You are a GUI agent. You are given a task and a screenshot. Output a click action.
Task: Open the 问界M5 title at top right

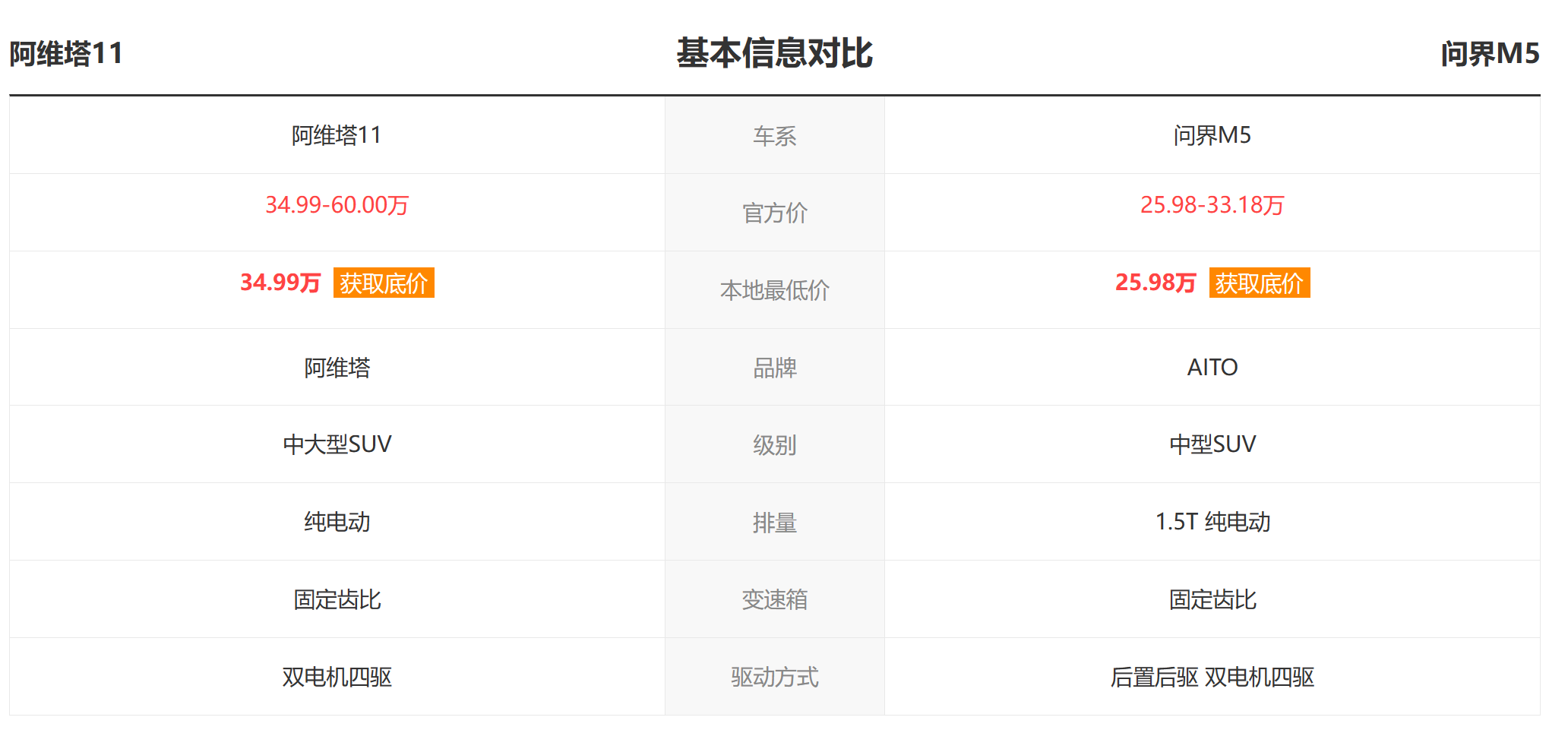(x=1489, y=54)
